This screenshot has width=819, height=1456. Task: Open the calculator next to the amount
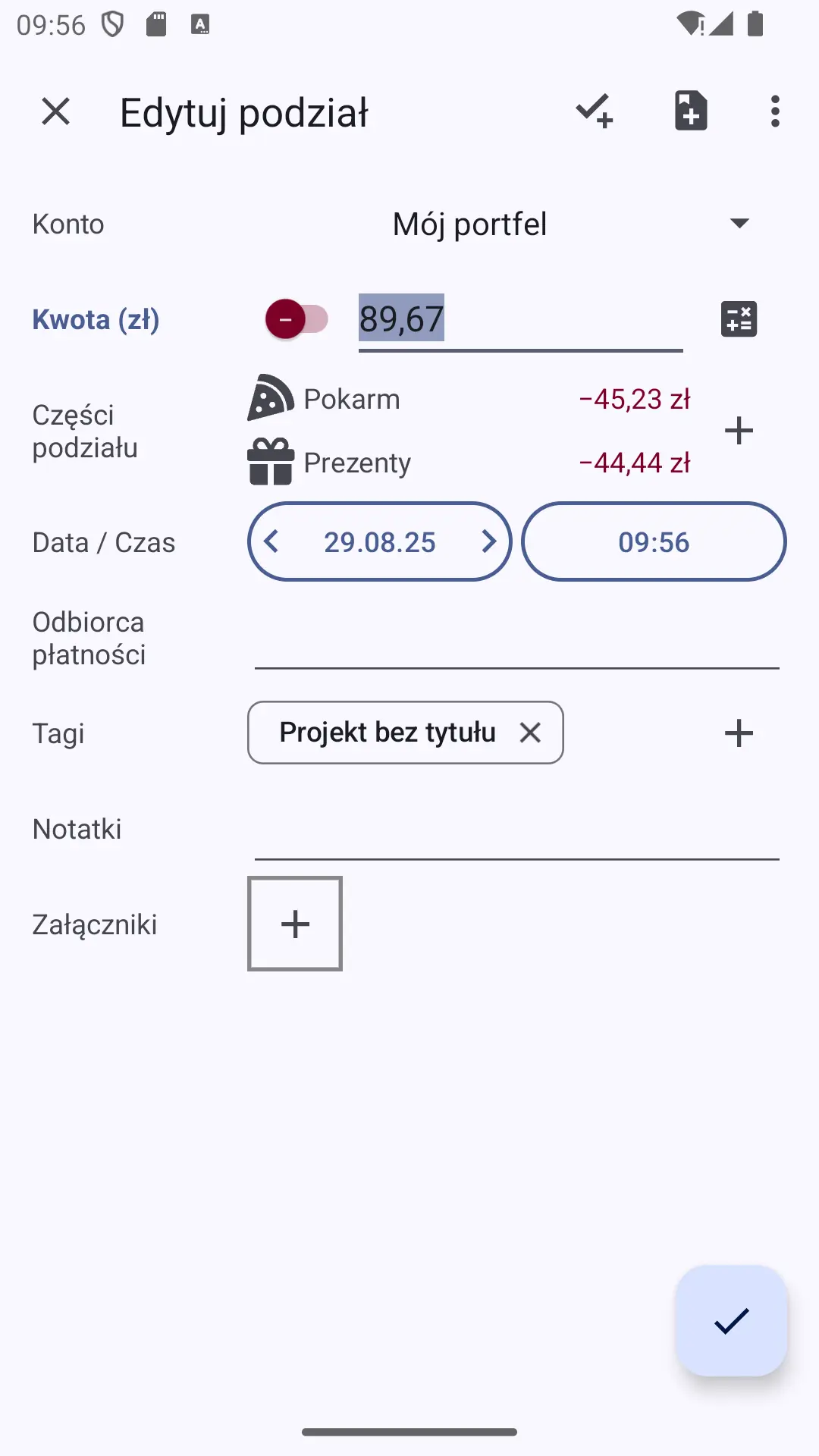click(x=739, y=319)
